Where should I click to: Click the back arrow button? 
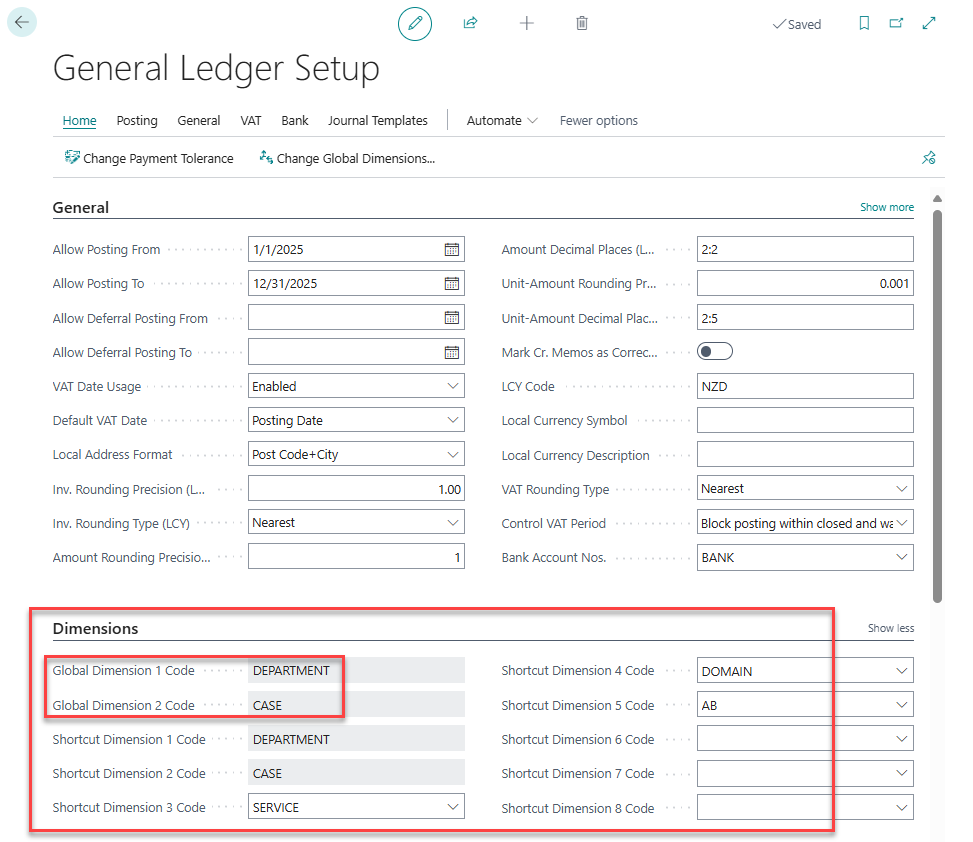(x=22, y=22)
